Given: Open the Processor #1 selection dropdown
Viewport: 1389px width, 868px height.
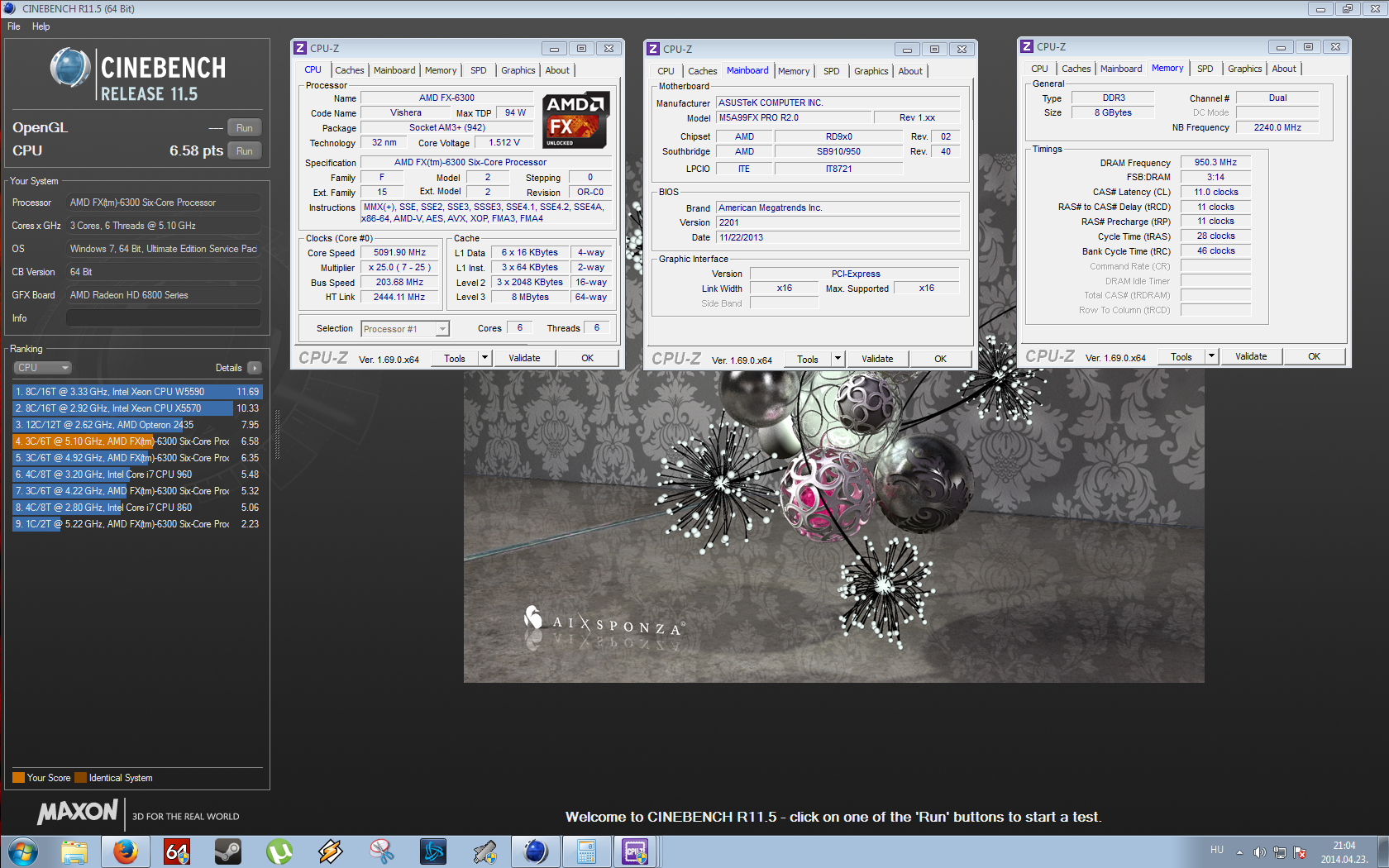Looking at the screenshot, I should [x=405, y=329].
